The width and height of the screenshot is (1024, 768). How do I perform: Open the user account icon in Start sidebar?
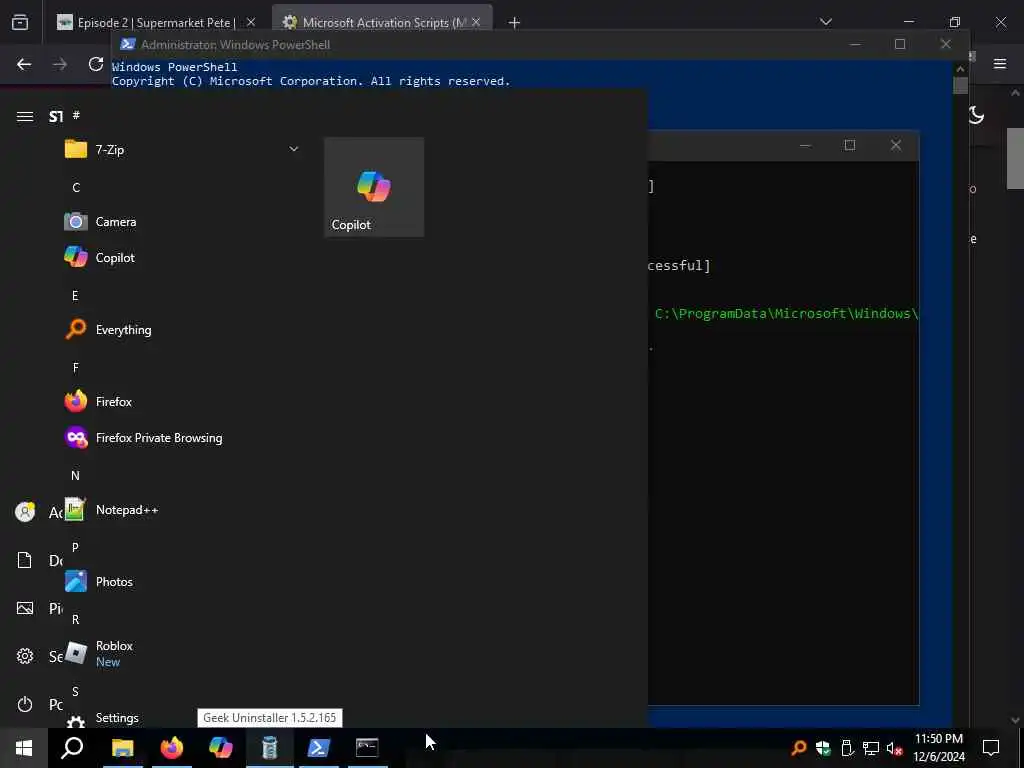pyautogui.click(x=25, y=512)
